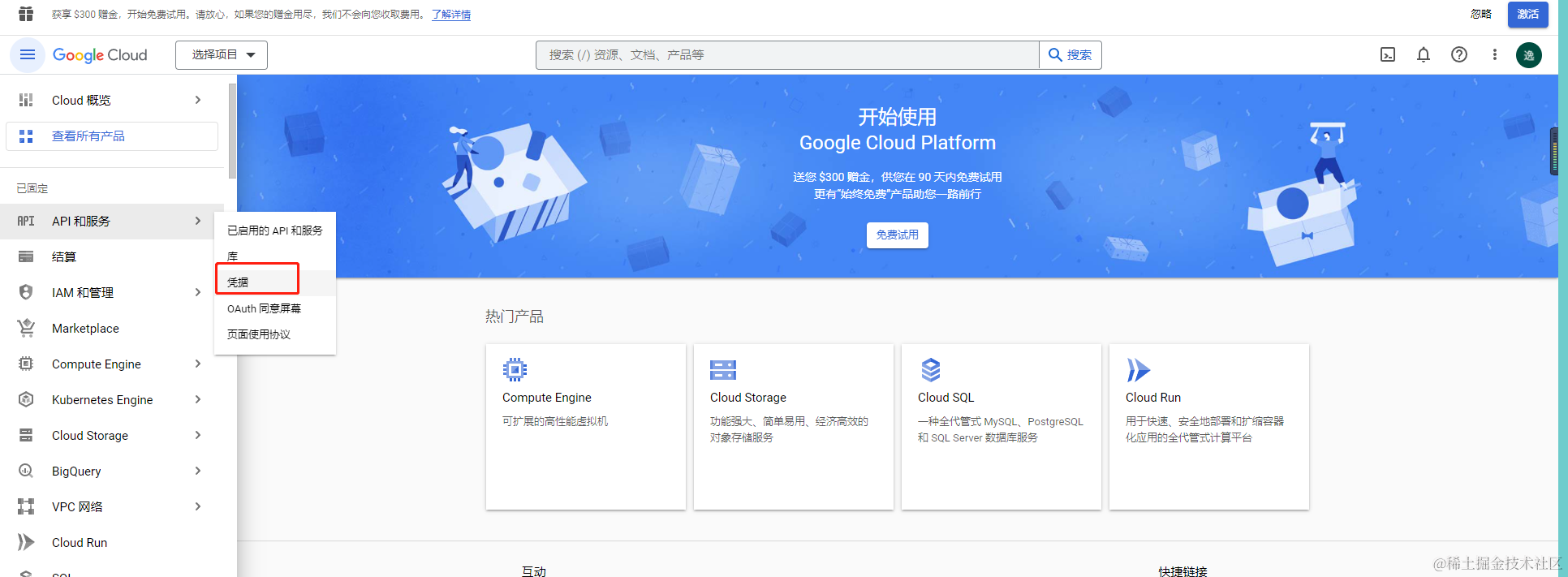Expand the Kubernetes Engine submenu arrow
The image size is (1568, 577).
tap(197, 399)
